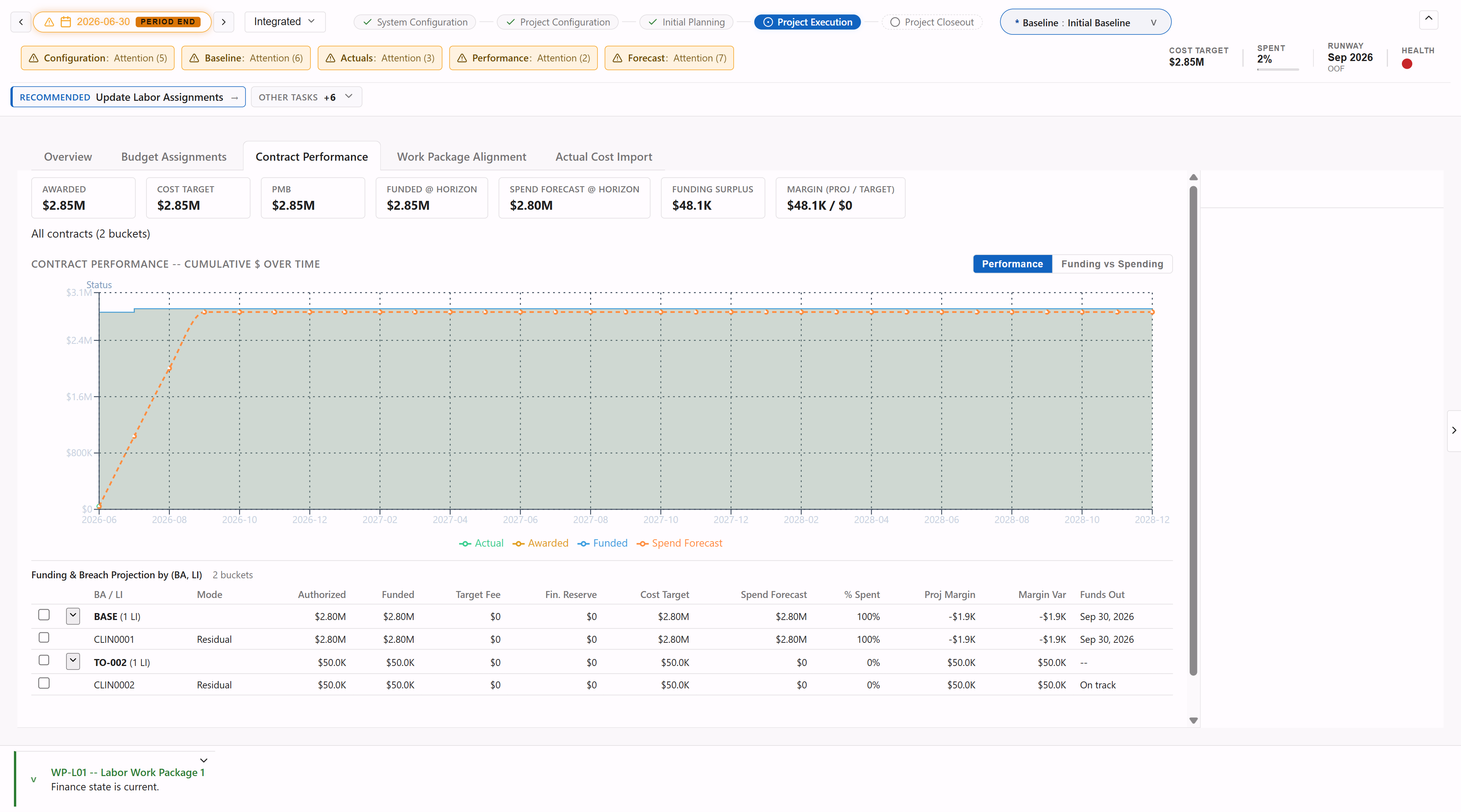The width and height of the screenshot is (1461, 812).
Task: Click arrow on Update Labor Assignments
Action: (234, 97)
